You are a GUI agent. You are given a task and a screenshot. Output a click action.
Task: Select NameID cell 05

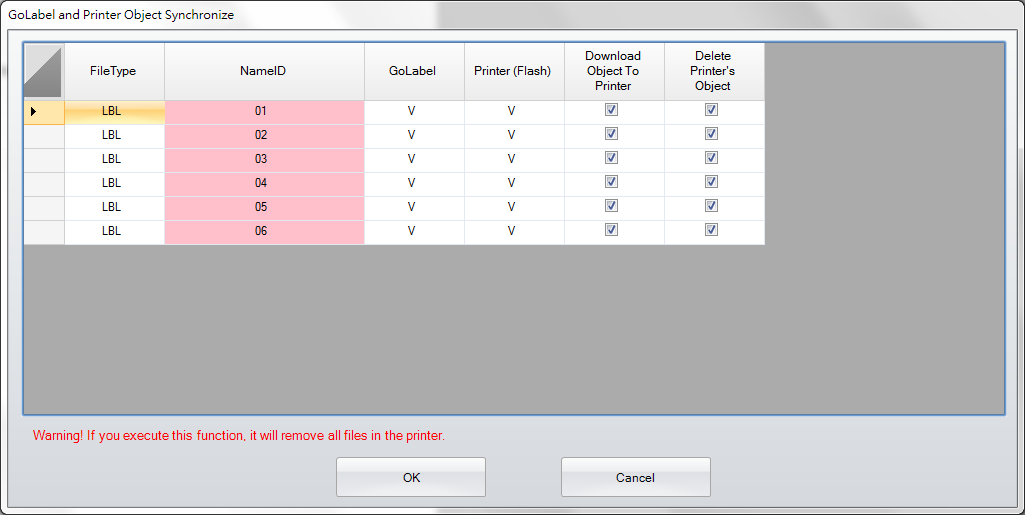point(264,208)
